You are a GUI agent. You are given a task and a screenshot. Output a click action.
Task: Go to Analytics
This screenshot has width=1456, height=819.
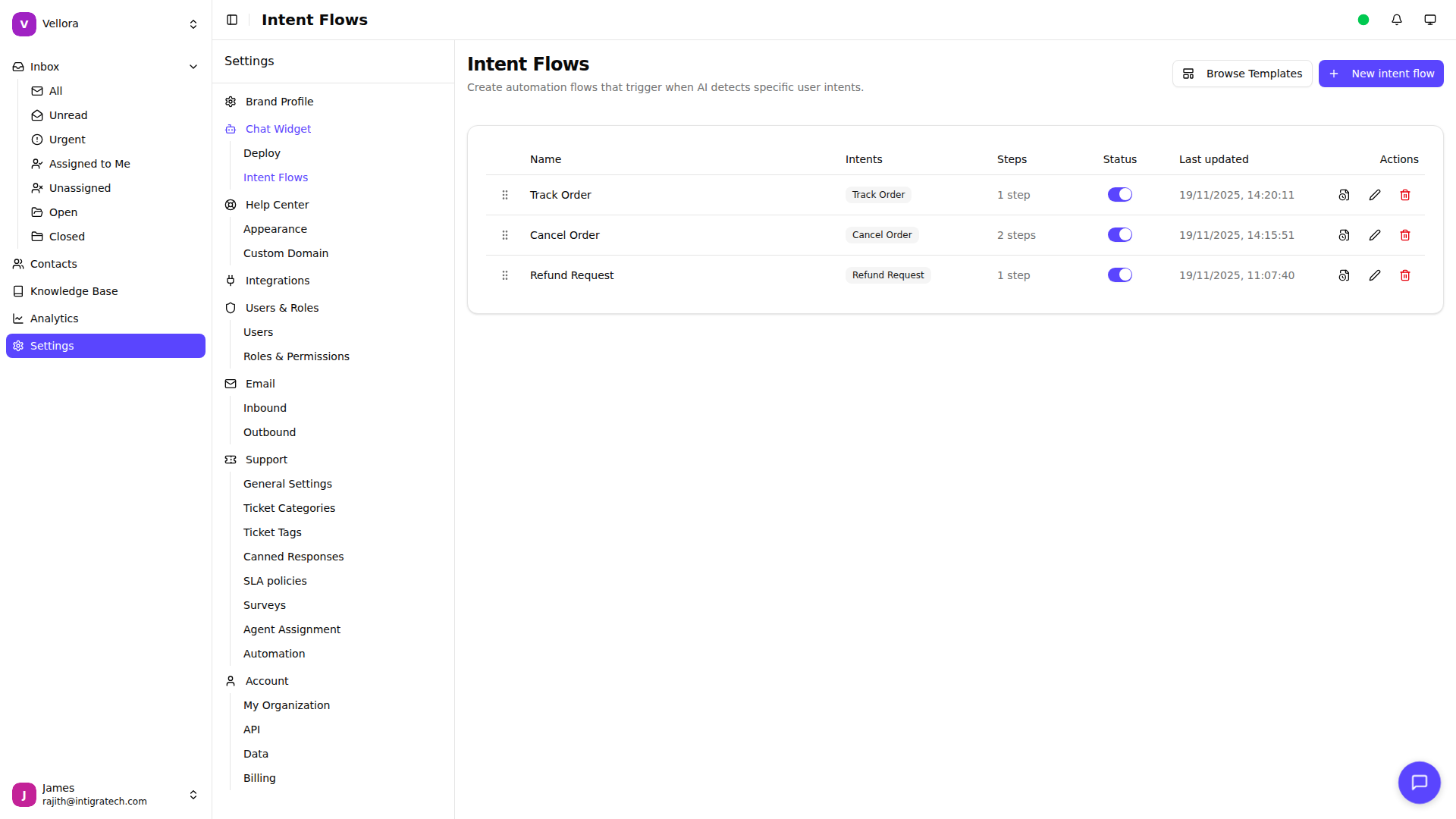click(x=105, y=318)
